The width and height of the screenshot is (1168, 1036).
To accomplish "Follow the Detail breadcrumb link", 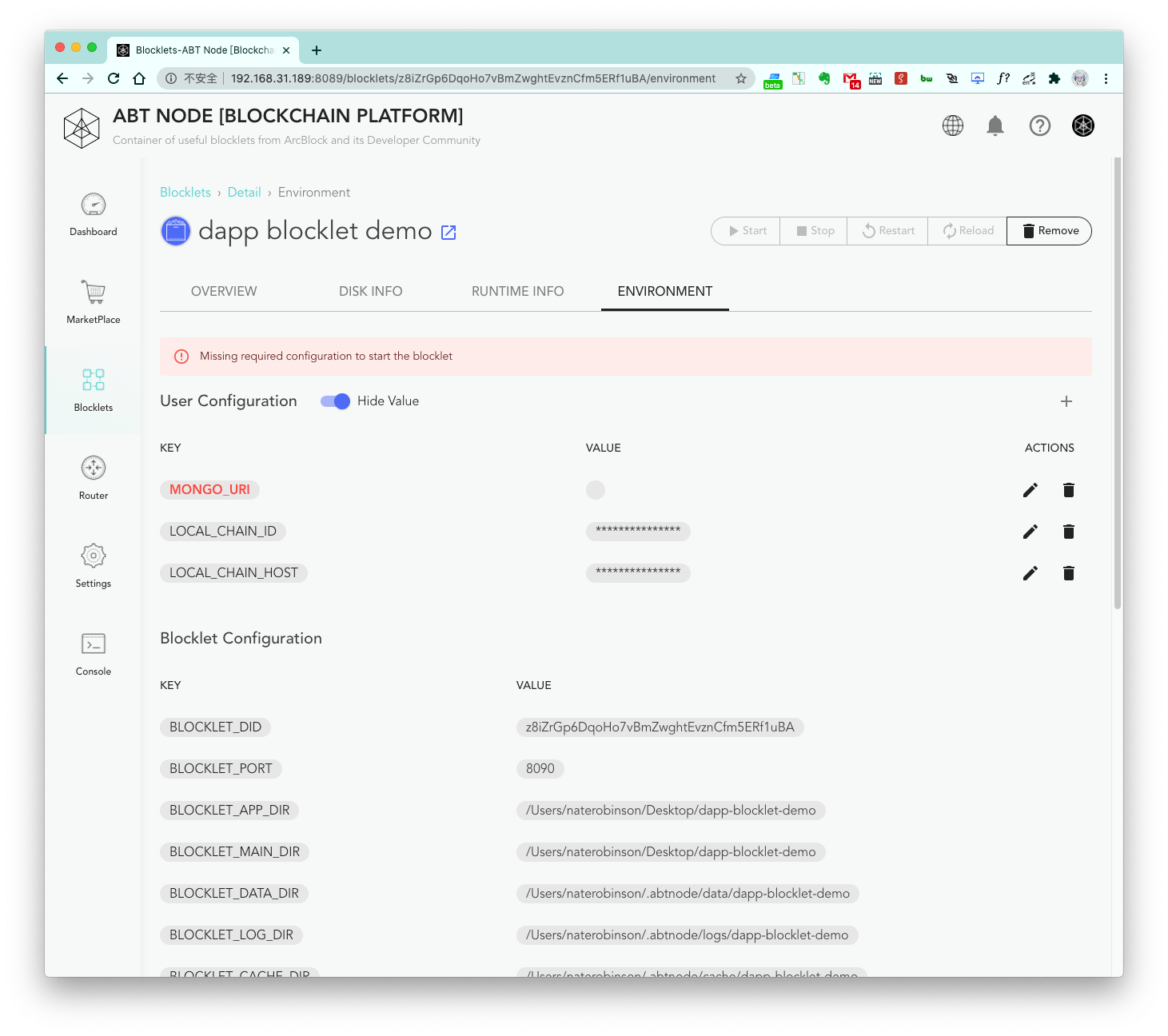I will tap(245, 193).
